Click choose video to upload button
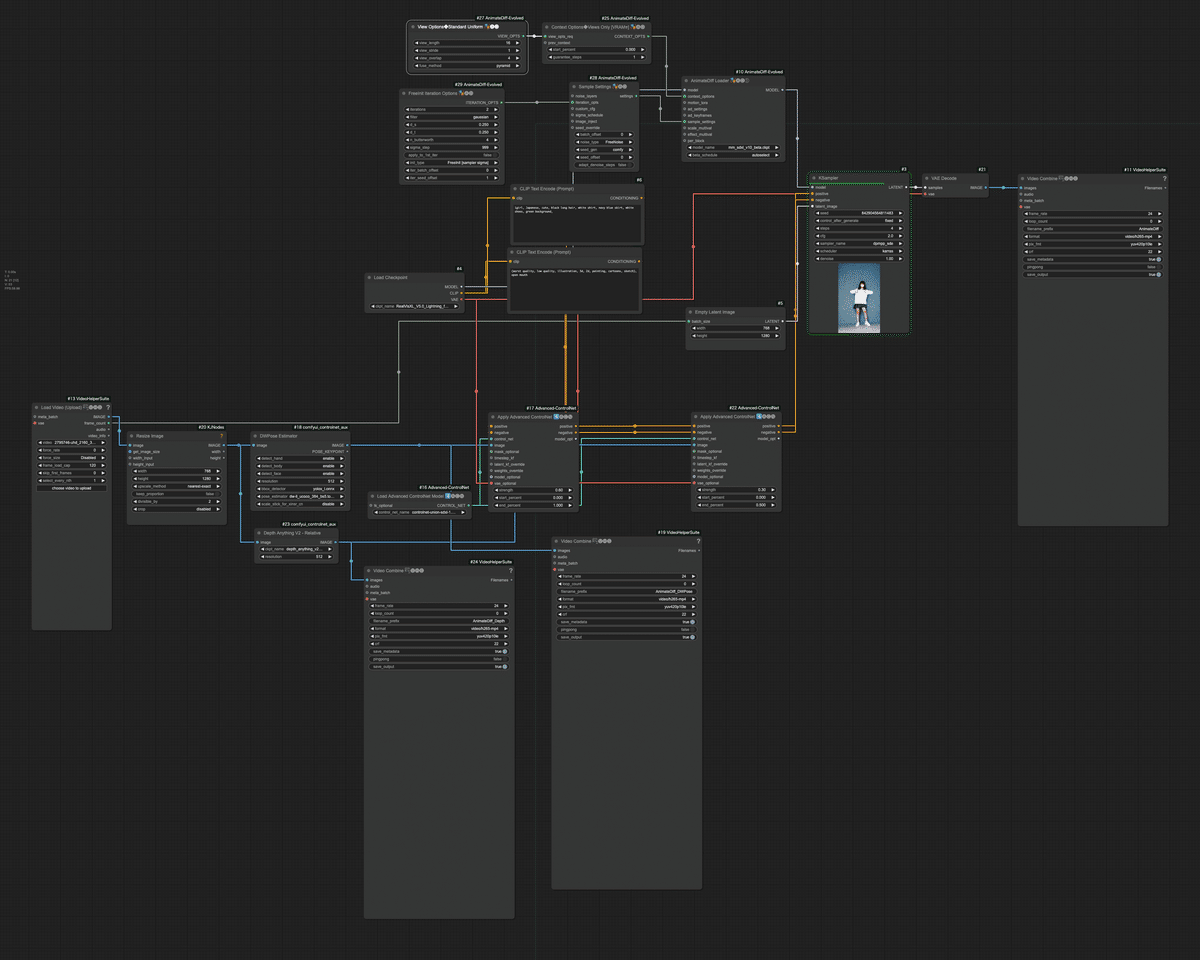This screenshot has height=960, width=1200. (71, 488)
